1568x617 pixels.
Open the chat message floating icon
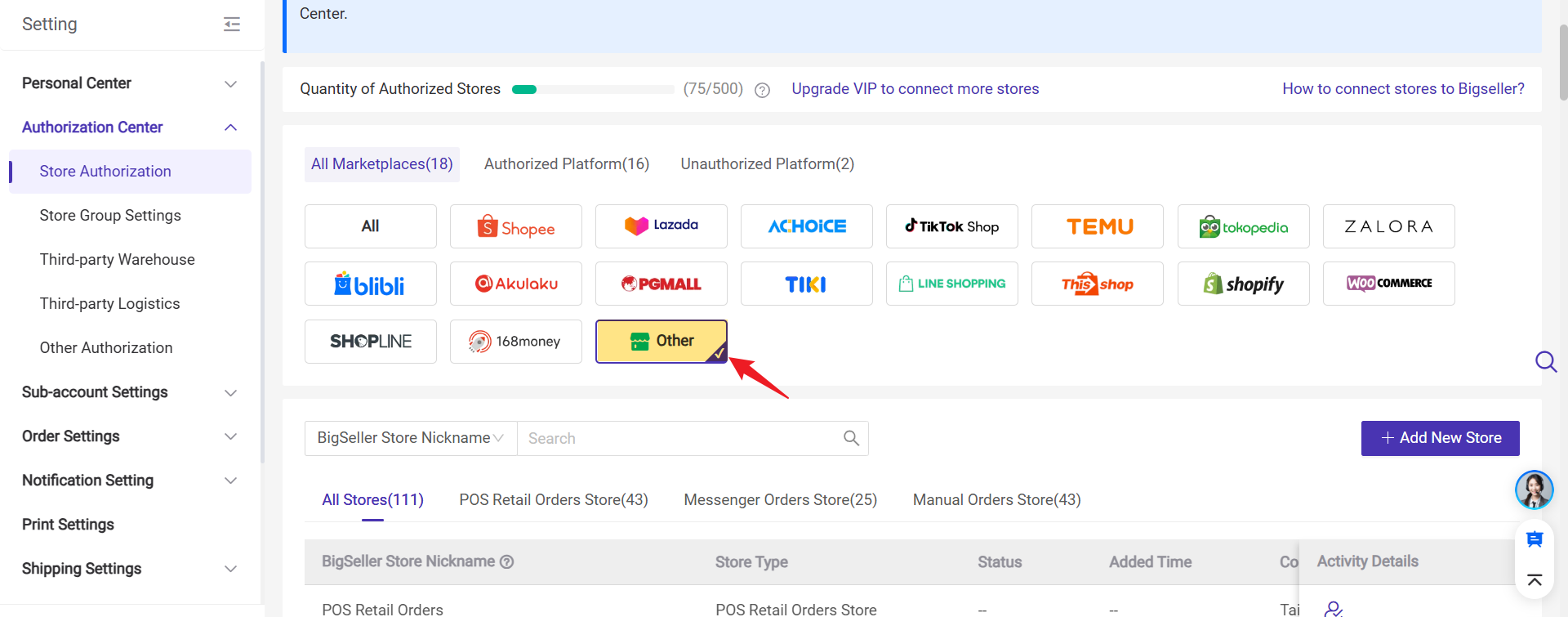tap(1535, 539)
